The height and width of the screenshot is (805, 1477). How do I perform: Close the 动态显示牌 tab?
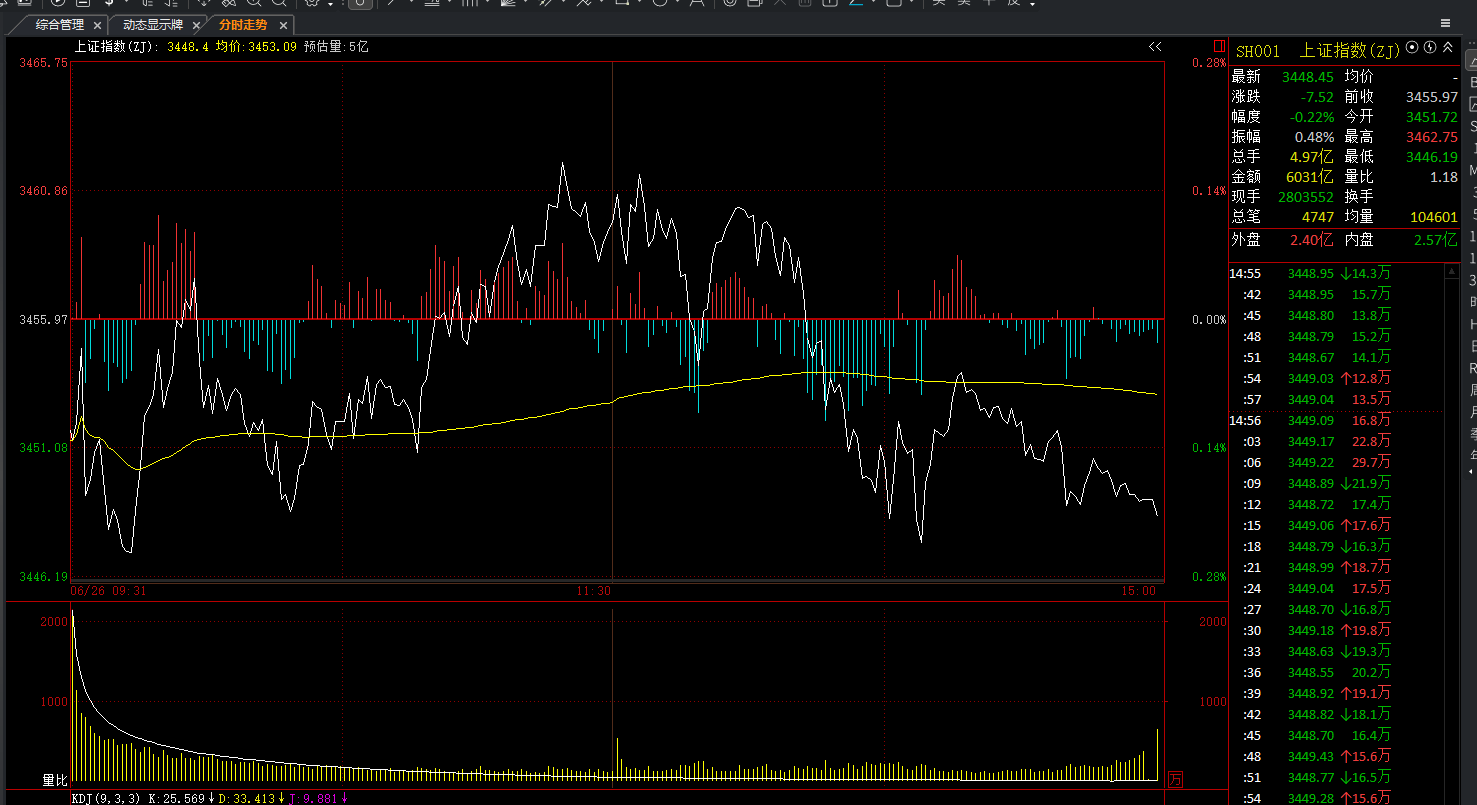click(x=195, y=25)
